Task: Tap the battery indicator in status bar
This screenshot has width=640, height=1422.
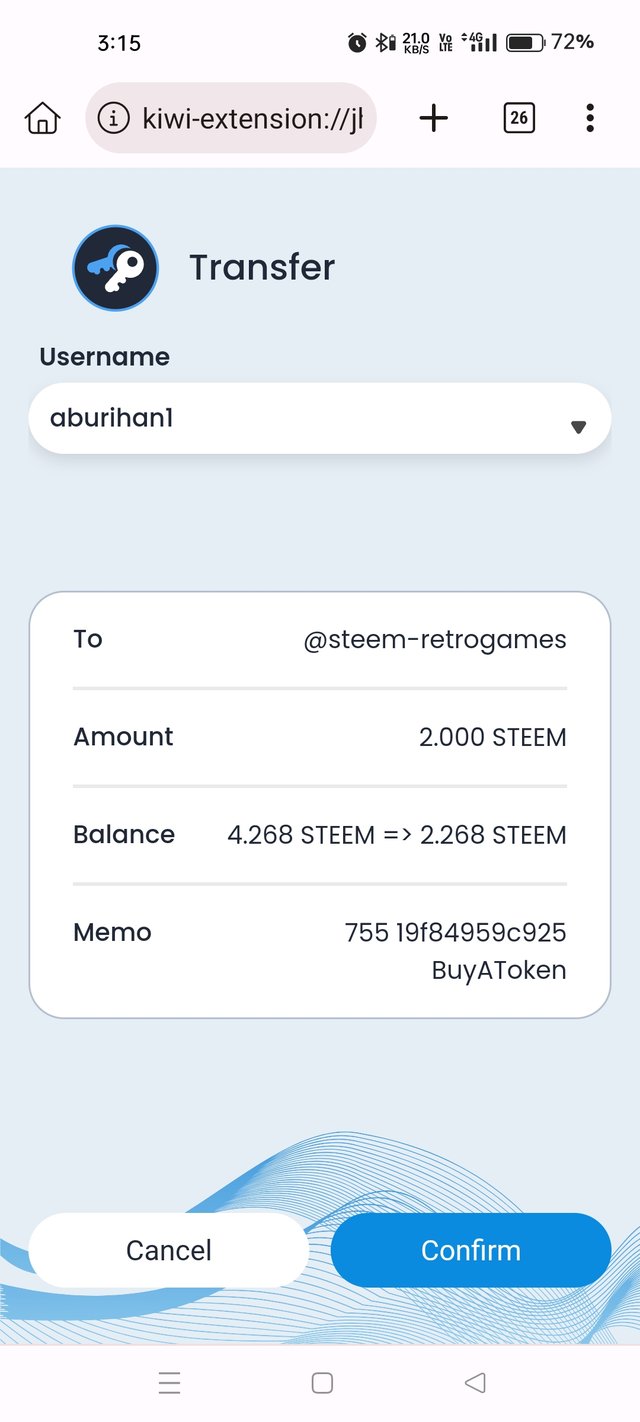Action: tap(524, 42)
